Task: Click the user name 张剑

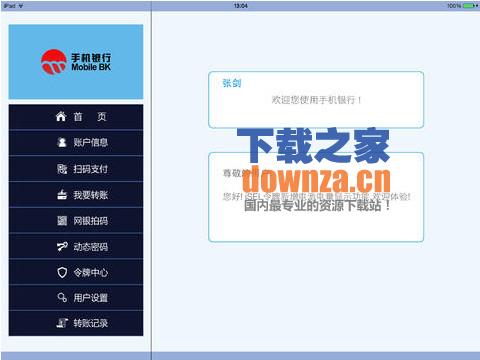Action: [232, 83]
